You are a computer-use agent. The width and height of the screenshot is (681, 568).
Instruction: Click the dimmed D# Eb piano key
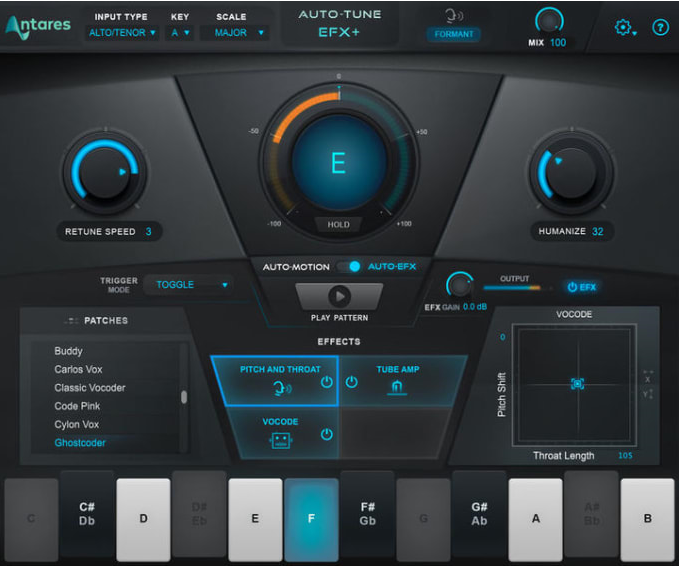tap(199, 514)
